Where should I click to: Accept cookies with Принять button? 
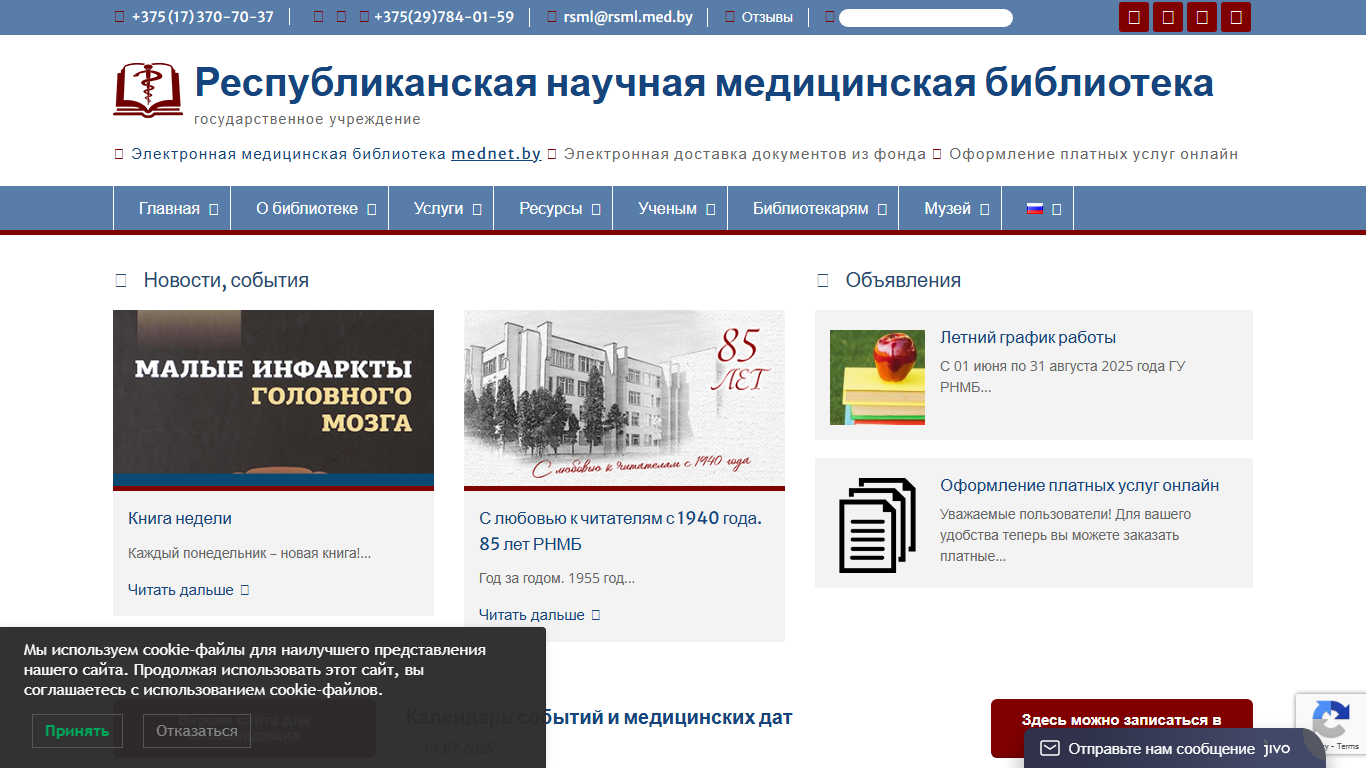[77, 731]
